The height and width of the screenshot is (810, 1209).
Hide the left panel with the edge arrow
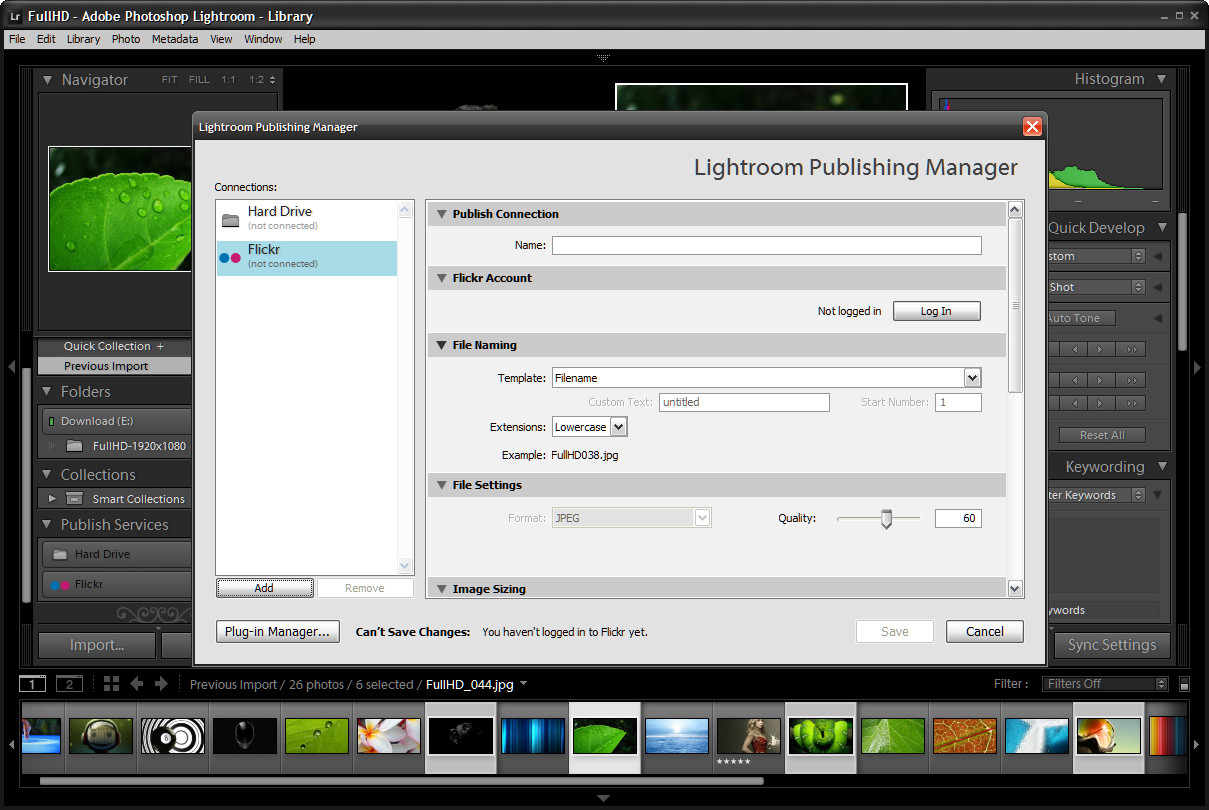(x=11, y=368)
